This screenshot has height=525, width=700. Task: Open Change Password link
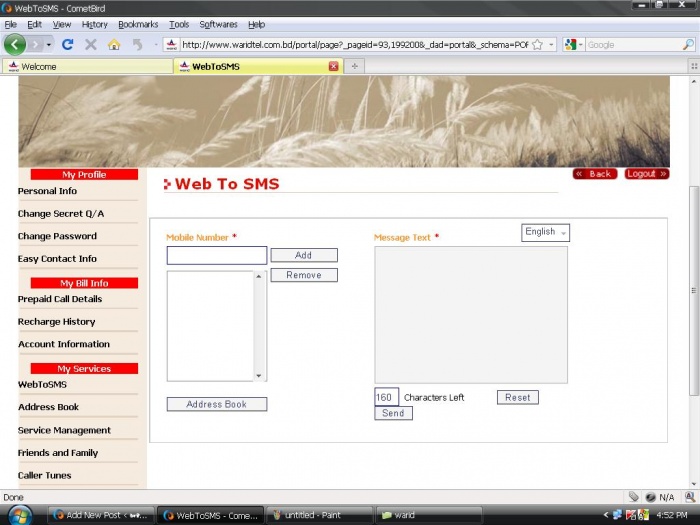pyautogui.click(x=57, y=236)
